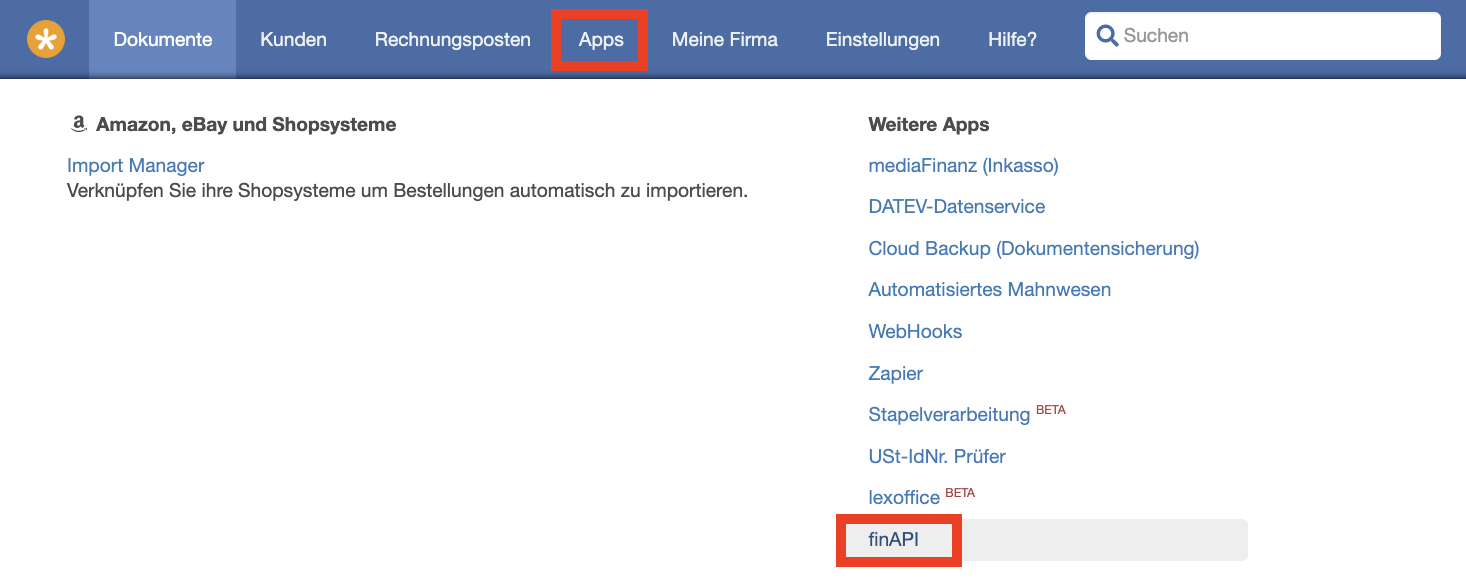
Task: Click the Amazon icon beside shop systems heading
Action: point(78,124)
